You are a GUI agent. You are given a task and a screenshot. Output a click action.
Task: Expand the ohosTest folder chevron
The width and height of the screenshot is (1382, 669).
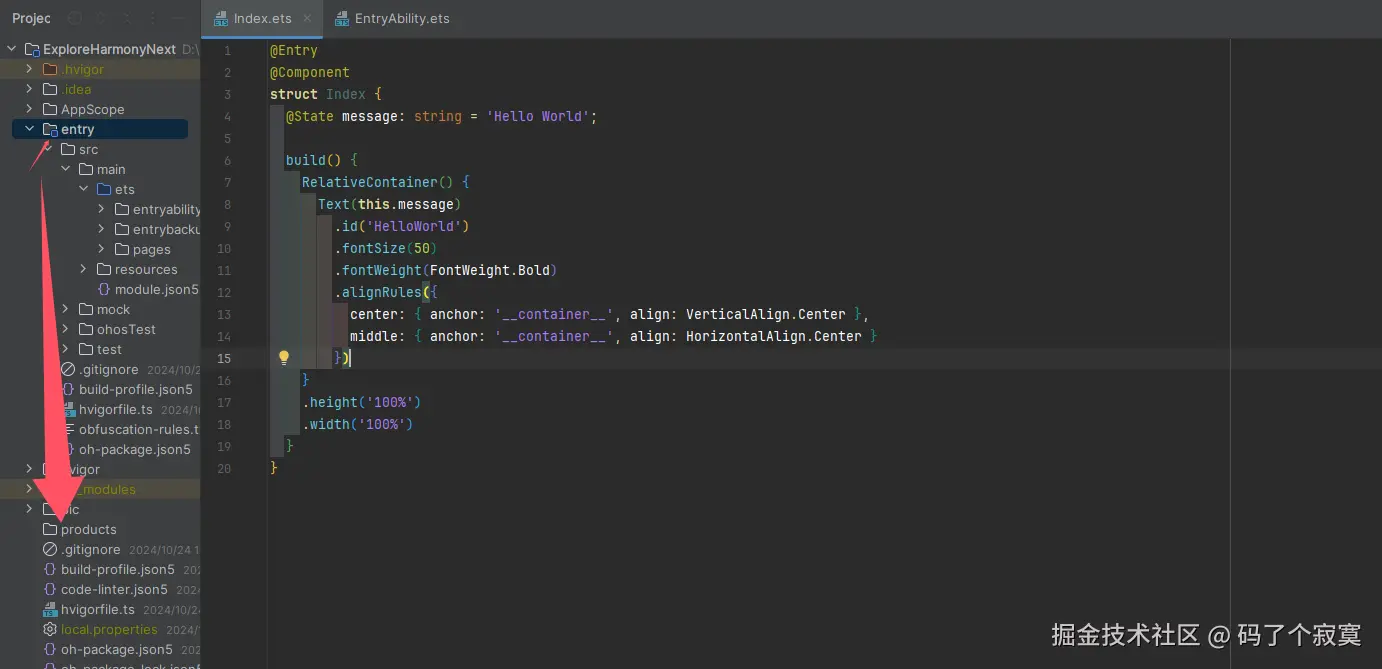66,329
